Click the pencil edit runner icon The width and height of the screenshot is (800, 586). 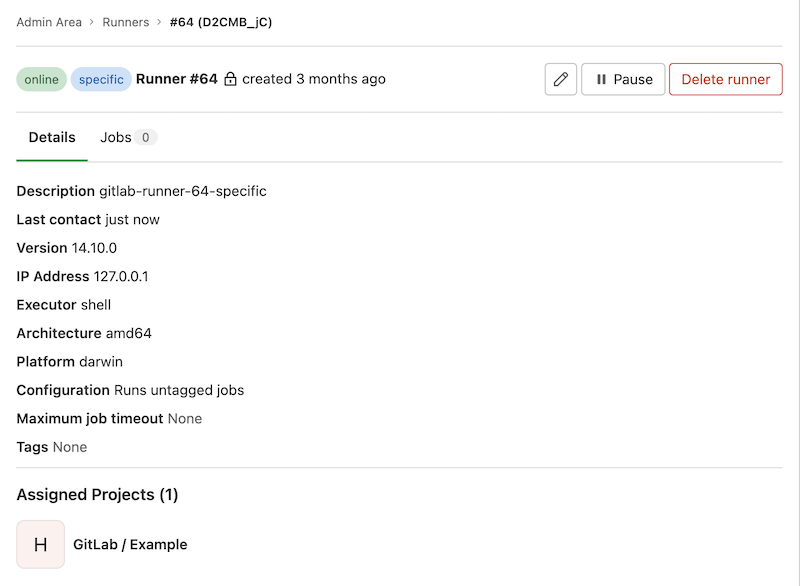point(561,79)
